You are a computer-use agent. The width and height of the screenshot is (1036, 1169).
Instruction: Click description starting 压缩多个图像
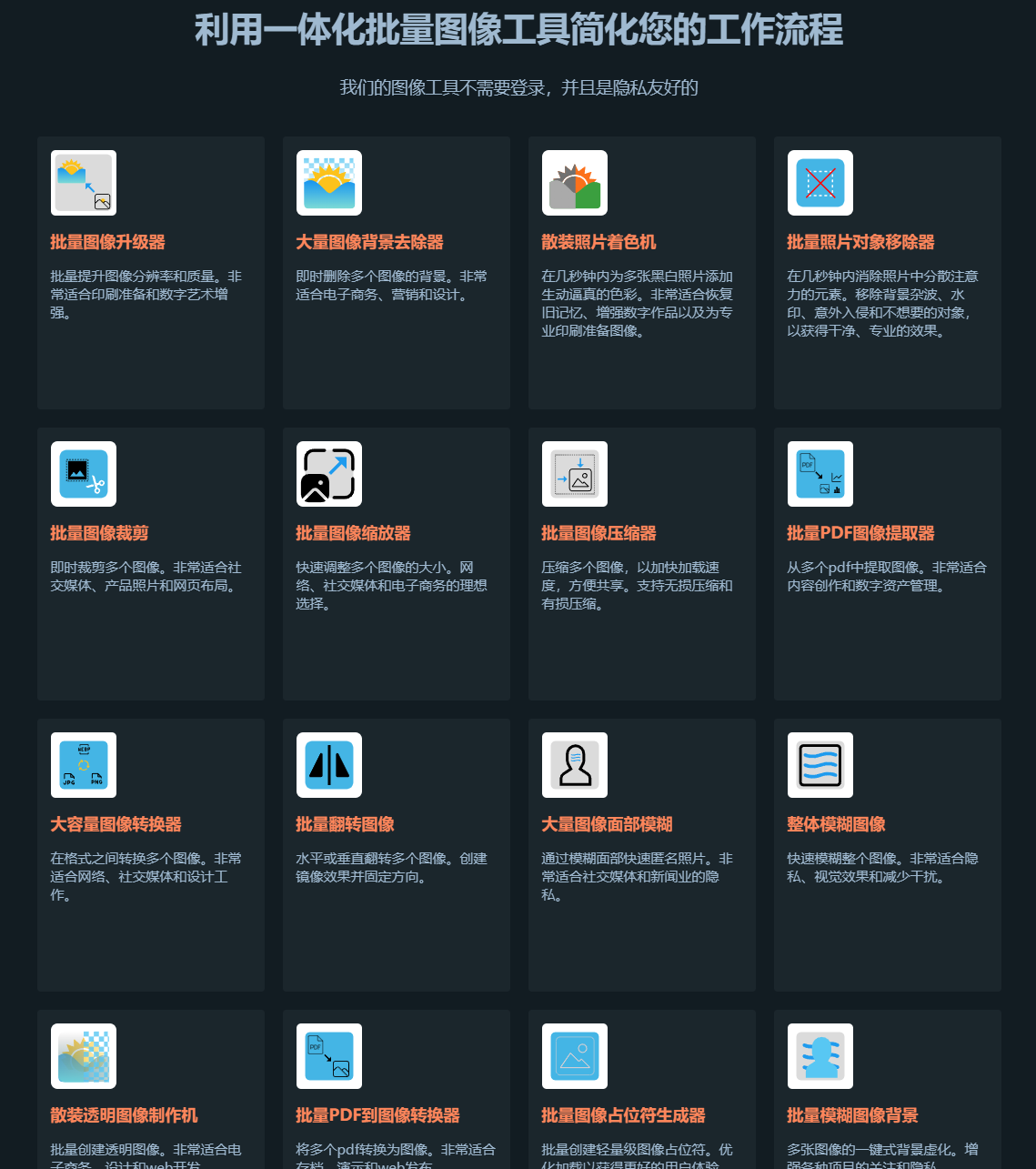(x=638, y=586)
